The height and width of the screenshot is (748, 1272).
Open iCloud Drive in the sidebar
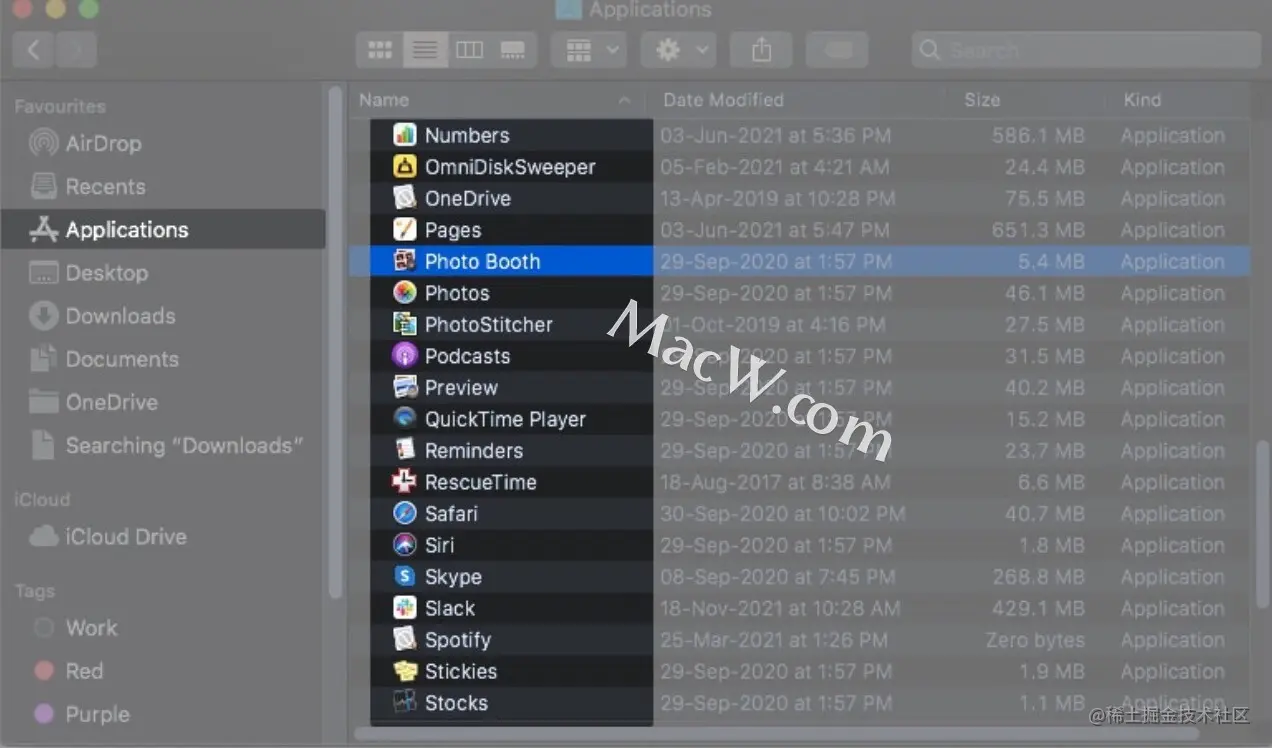tap(125, 536)
